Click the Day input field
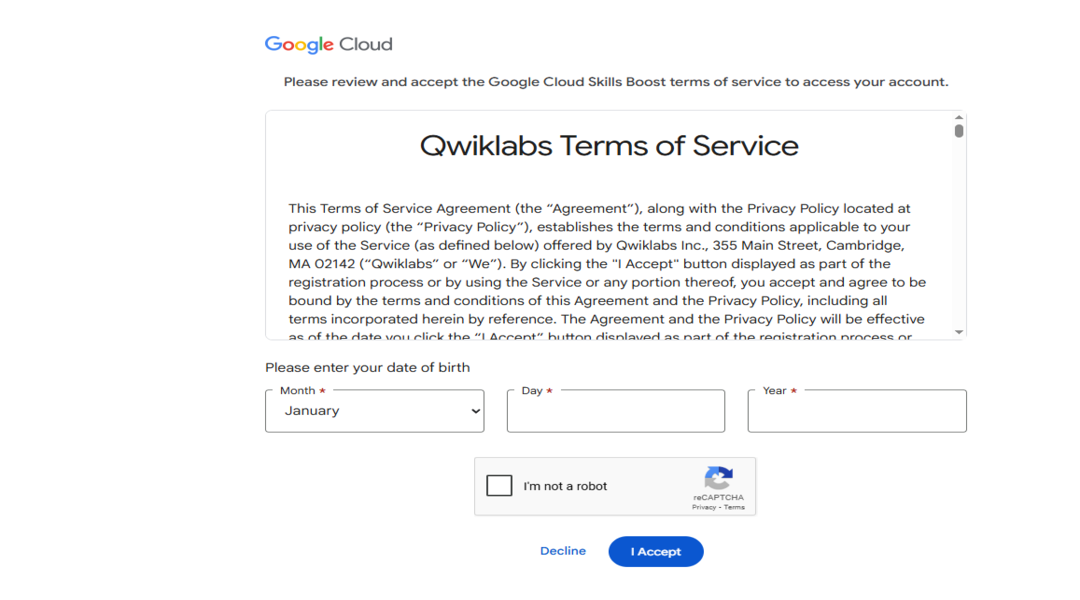The image size is (1080, 600). (616, 411)
